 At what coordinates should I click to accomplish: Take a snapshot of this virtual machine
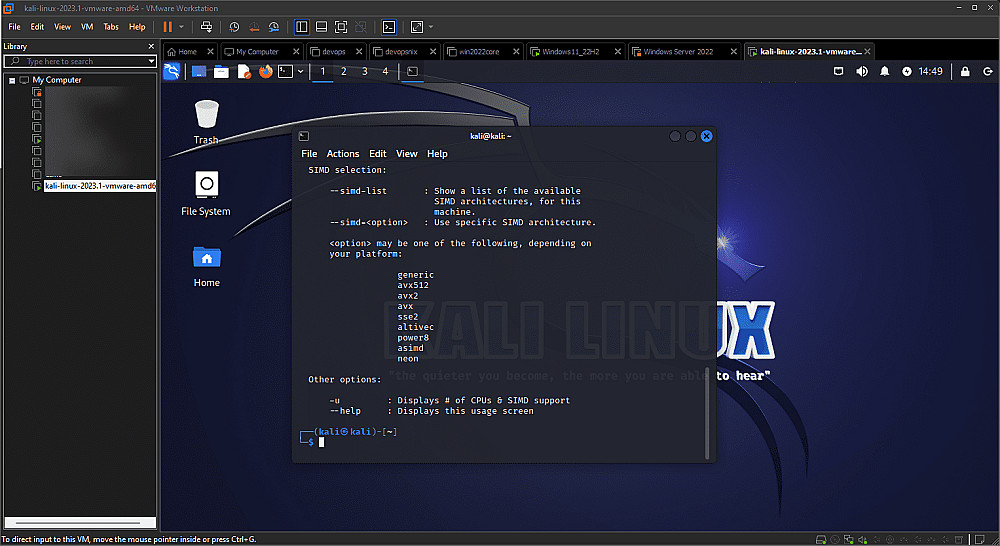point(234,27)
